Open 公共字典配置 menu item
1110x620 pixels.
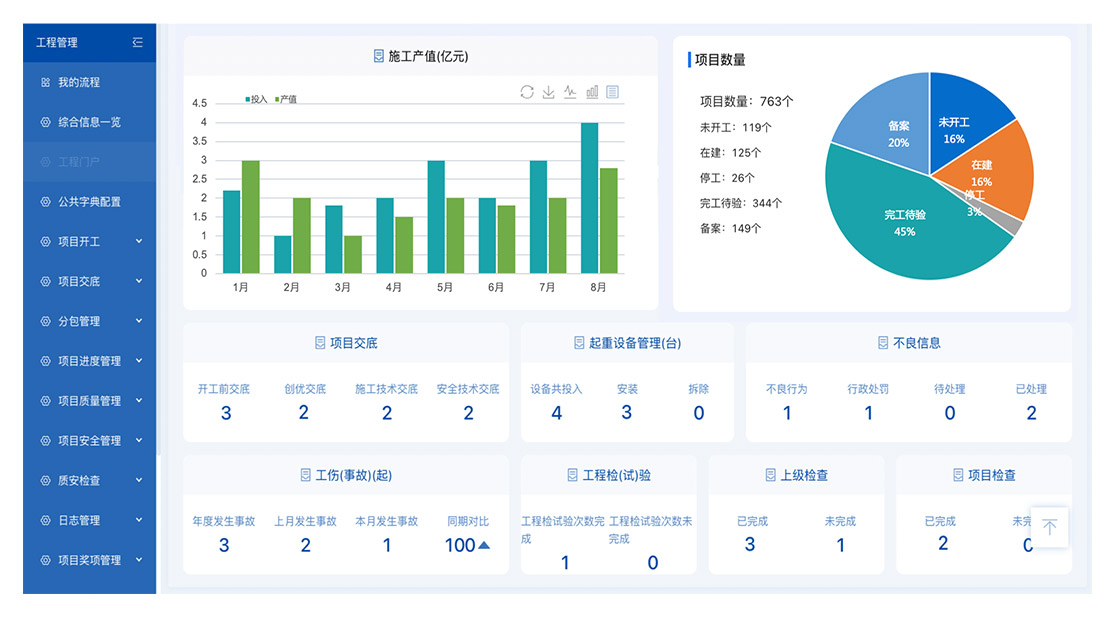89,202
